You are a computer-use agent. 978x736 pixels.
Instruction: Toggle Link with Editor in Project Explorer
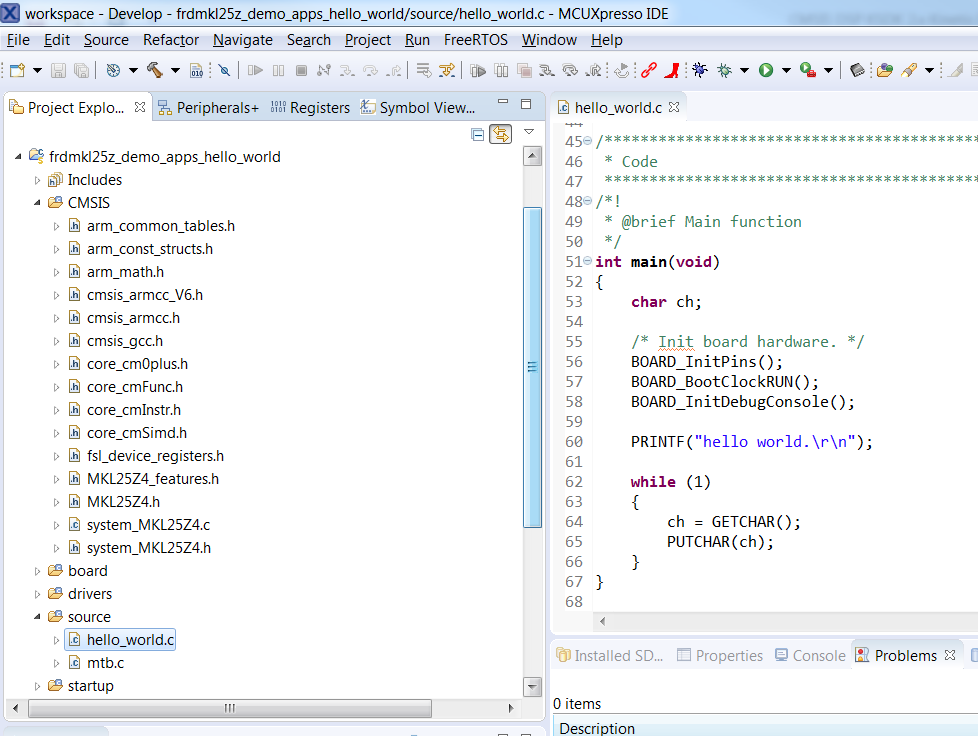(x=501, y=134)
